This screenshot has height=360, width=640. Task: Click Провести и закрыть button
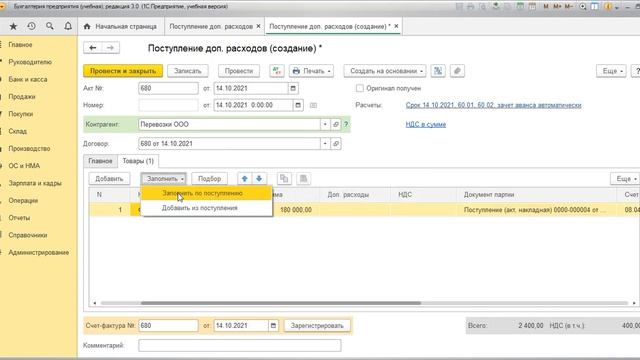[123, 71]
